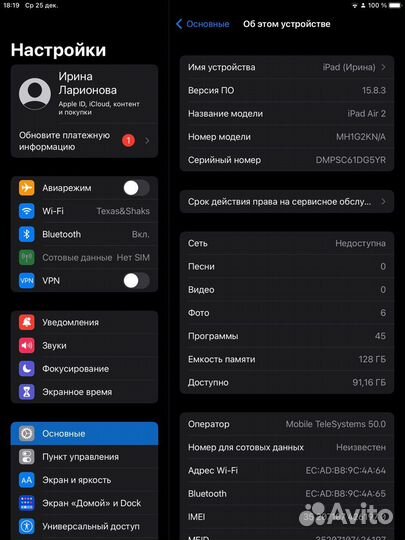Image resolution: width=405 pixels, height=540 pixels.
Task: Open Экран и яркость settings
Action: click(84, 480)
